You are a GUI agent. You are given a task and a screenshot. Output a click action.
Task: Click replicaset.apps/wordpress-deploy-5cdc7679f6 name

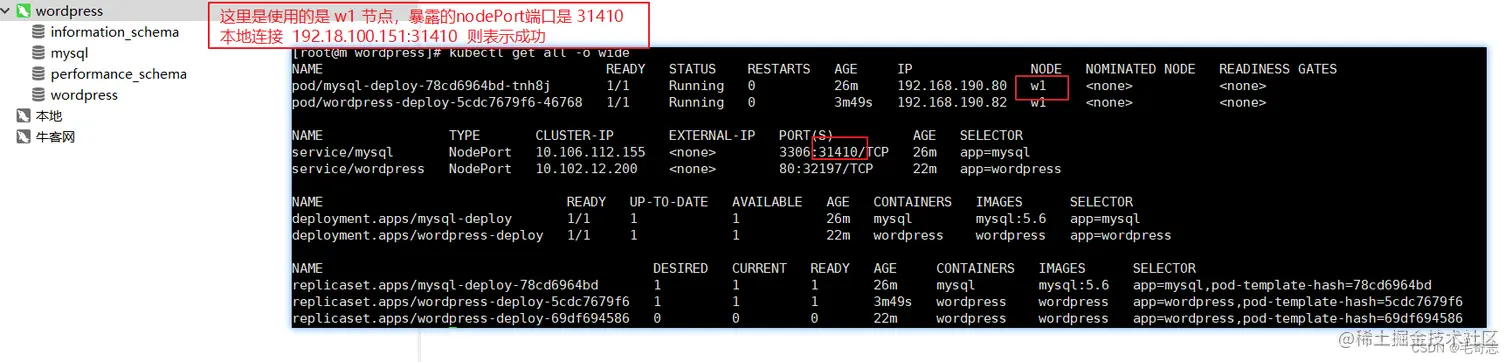tap(460, 301)
